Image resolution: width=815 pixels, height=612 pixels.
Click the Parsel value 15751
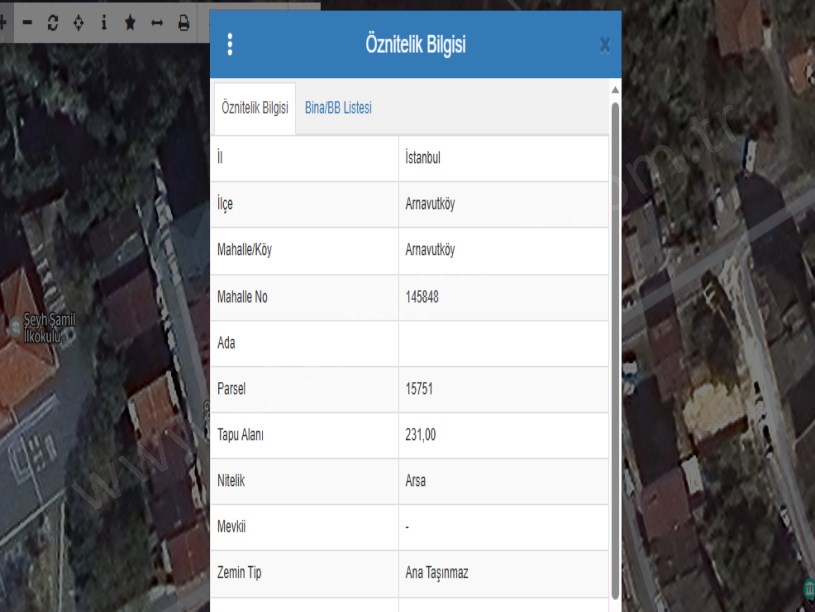coord(419,389)
